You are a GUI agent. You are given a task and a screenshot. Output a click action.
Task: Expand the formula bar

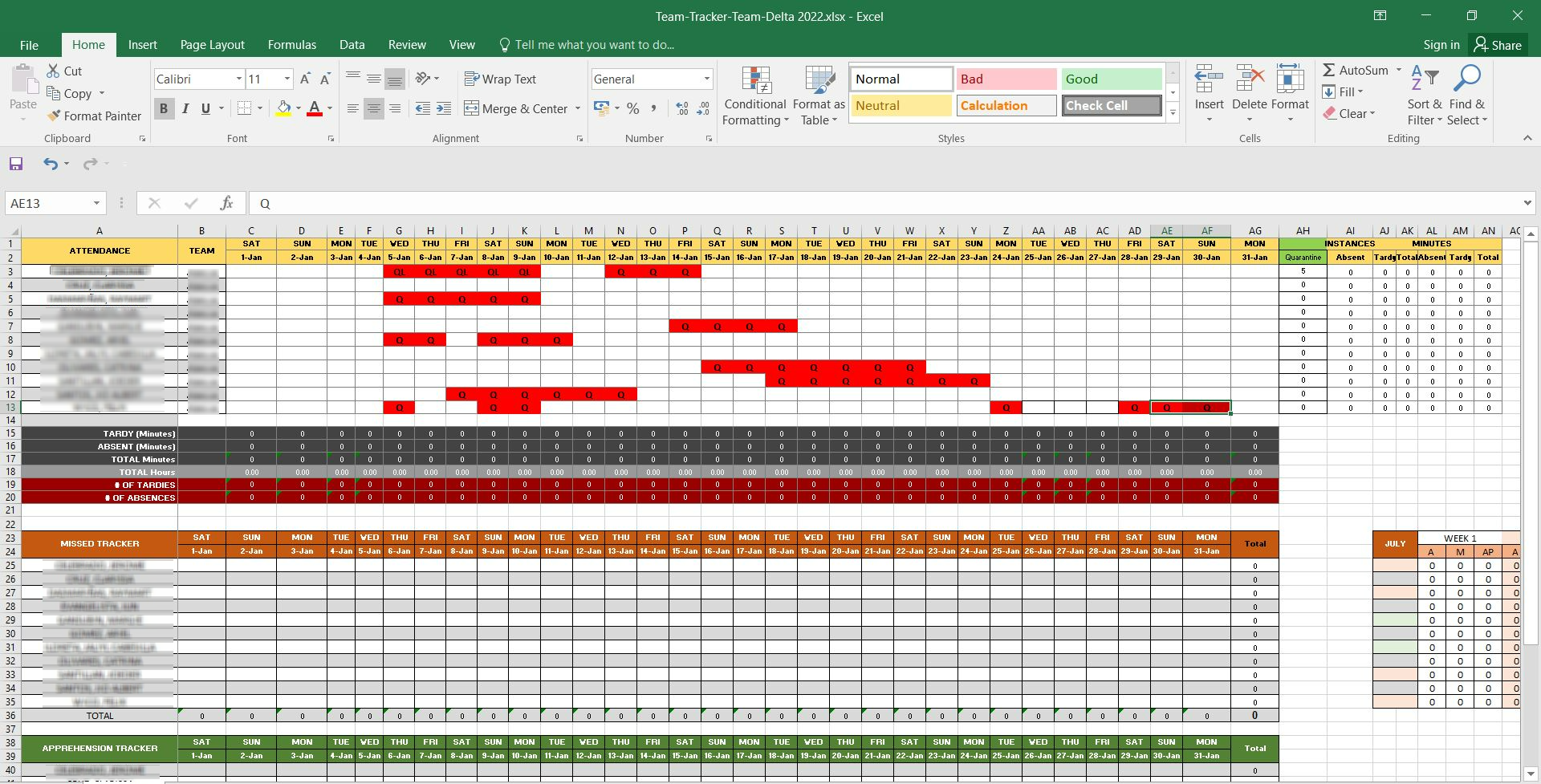[x=1527, y=203]
